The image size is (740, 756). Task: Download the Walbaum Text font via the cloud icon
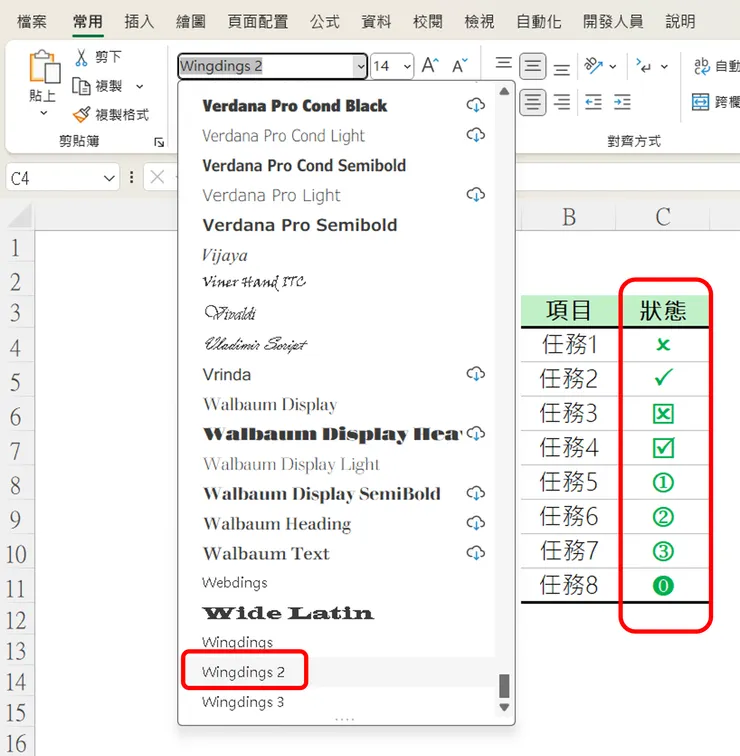coord(475,553)
